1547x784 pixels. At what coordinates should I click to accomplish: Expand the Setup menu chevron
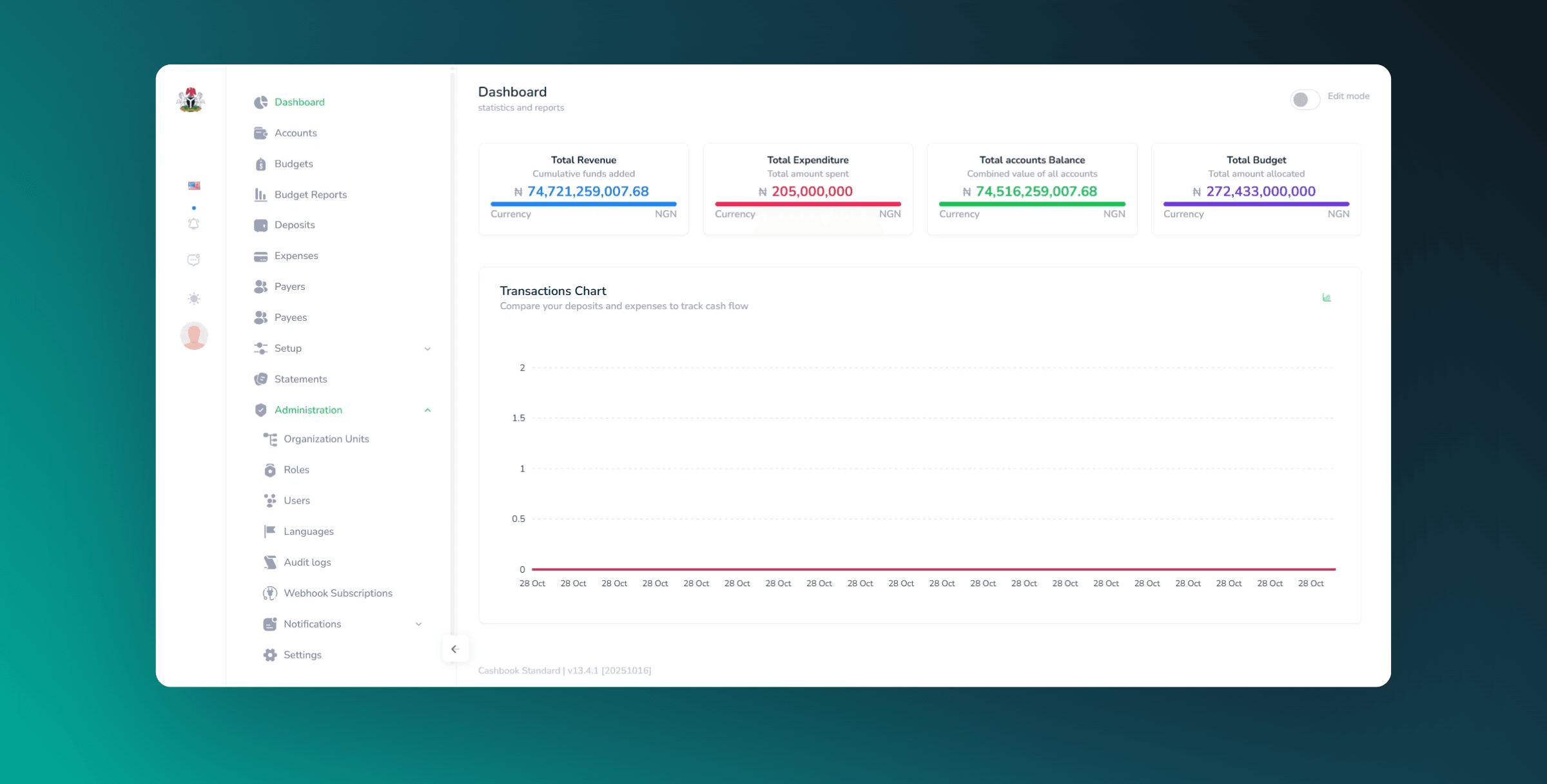[x=427, y=349]
